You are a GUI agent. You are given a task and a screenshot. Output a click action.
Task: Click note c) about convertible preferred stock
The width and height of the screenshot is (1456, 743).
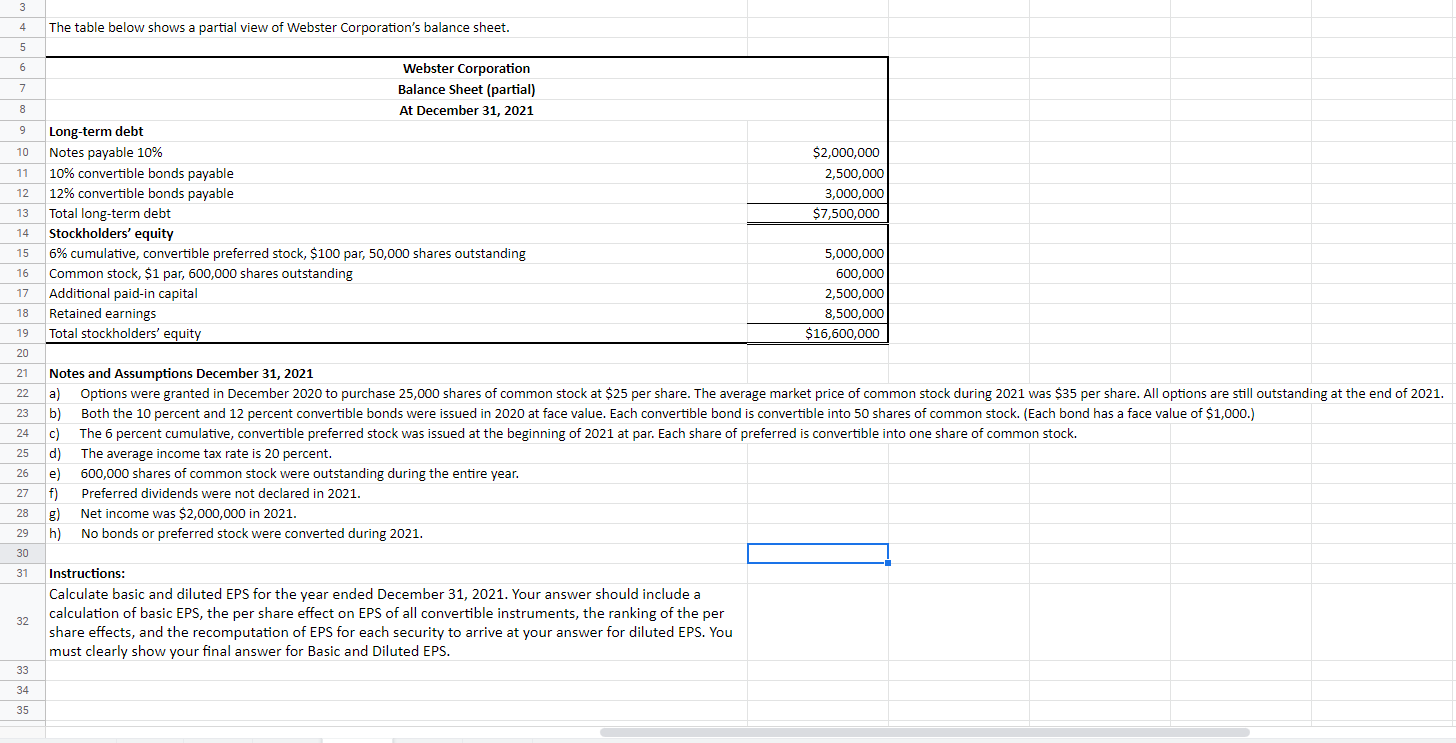(563, 433)
